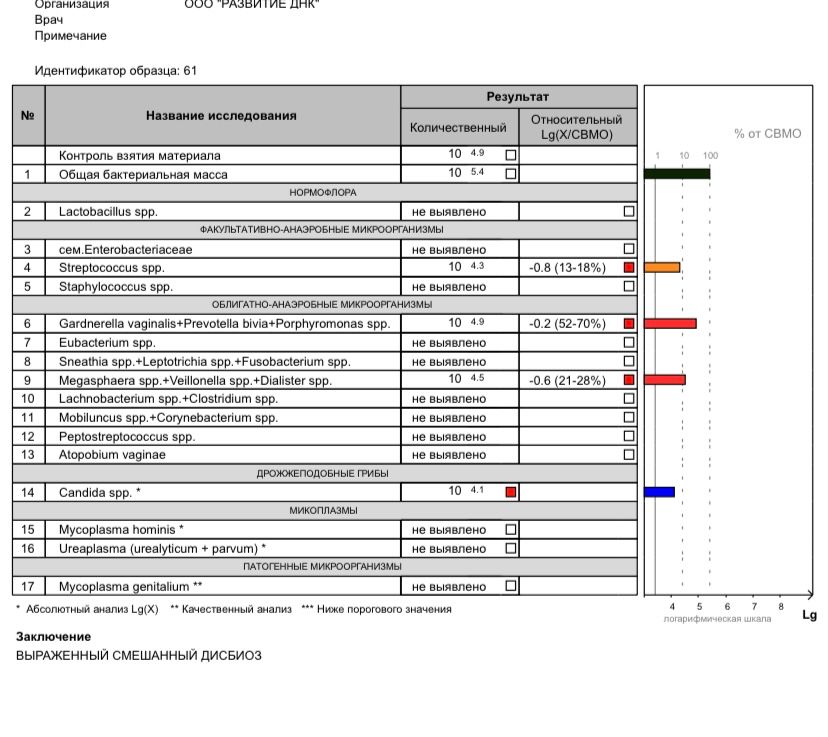Click the '-0.6 (21-28%)' relative value
Viewport: 828px width, 737px height.
pos(567,380)
